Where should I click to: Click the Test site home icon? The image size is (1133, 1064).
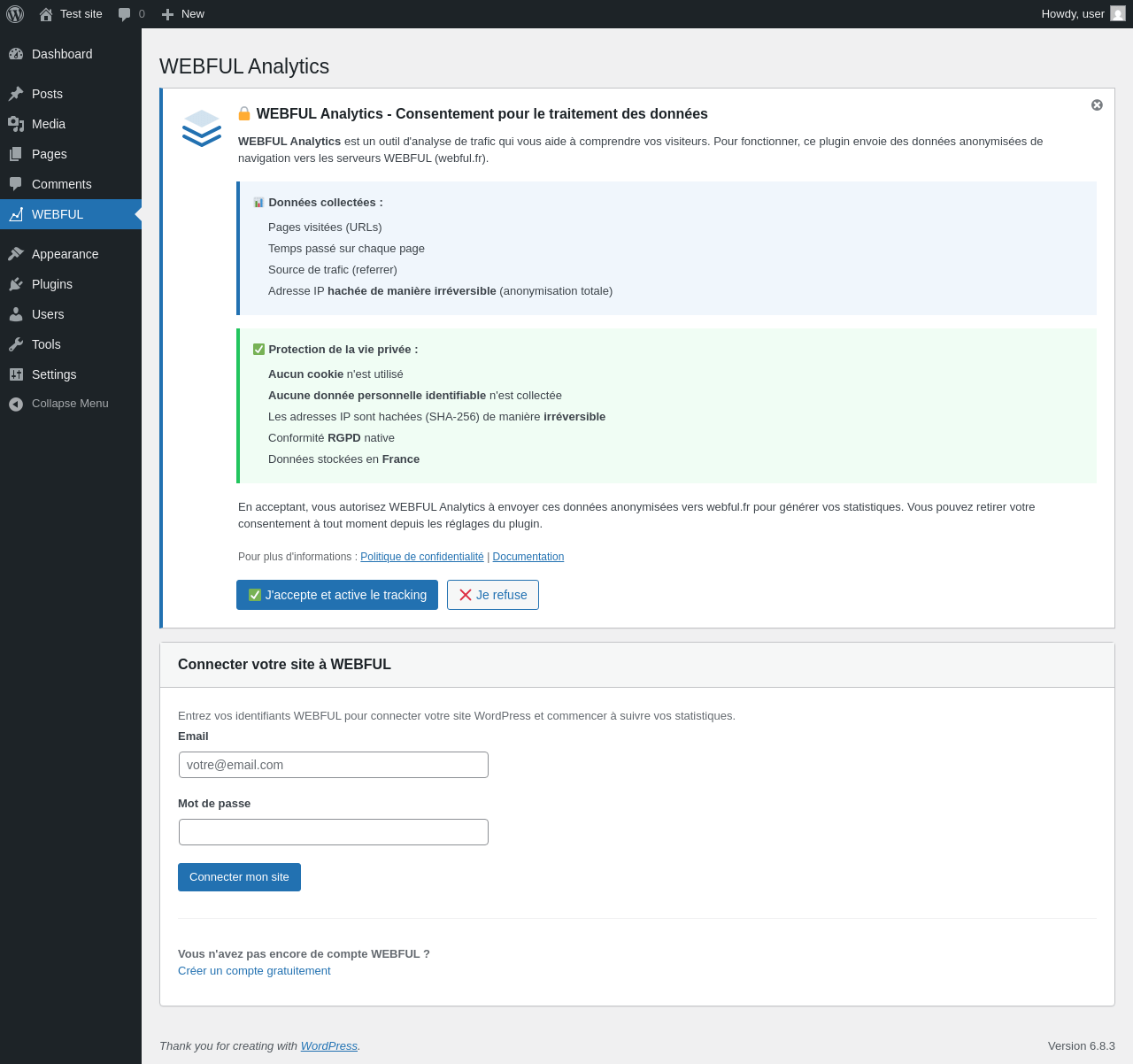click(46, 14)
